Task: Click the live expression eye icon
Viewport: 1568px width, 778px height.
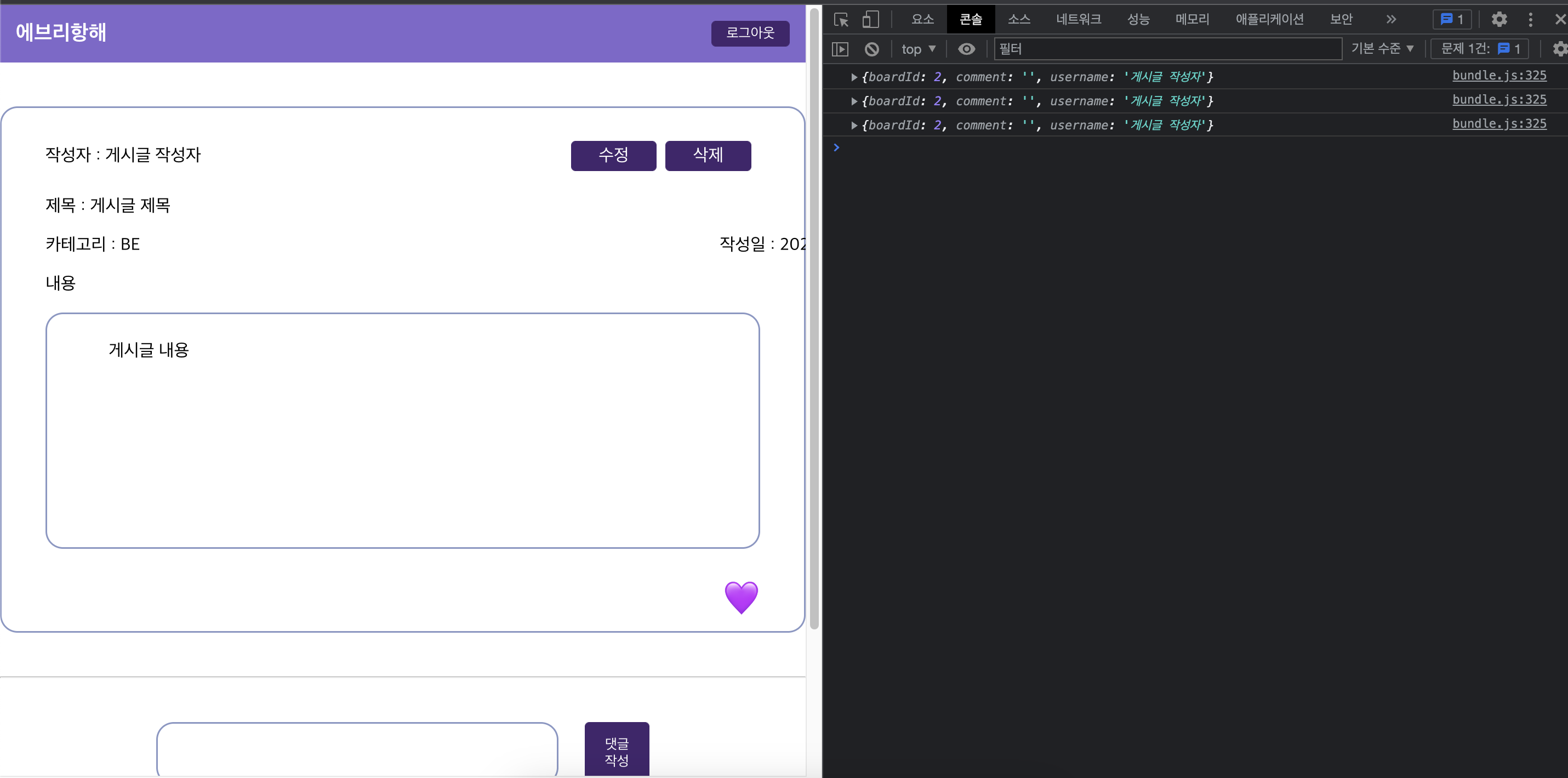Action: 966,49
